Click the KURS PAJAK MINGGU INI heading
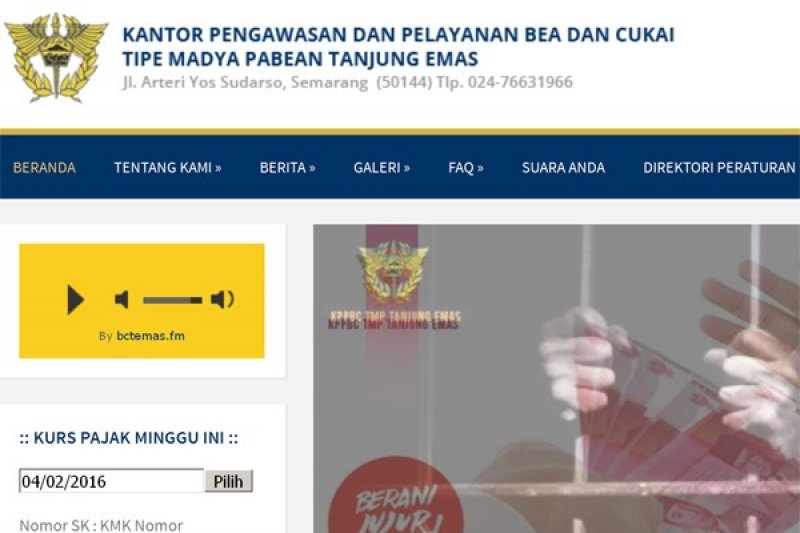The image size is (800, 533). (x=129, y=438)
